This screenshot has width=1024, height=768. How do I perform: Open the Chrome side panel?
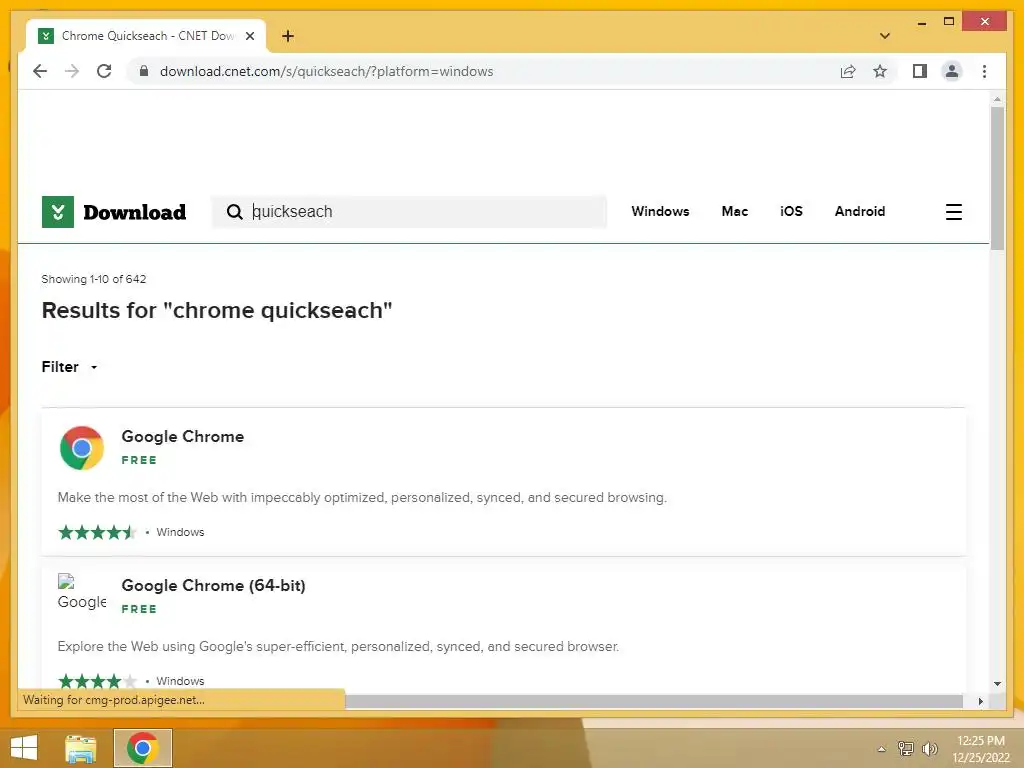click(920, 71)
